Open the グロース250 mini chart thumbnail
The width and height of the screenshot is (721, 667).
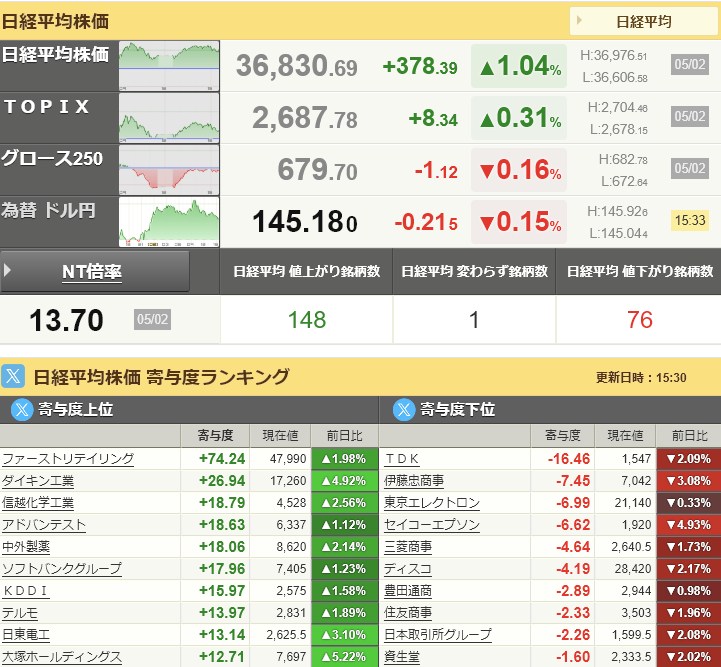tap(169, 170)
